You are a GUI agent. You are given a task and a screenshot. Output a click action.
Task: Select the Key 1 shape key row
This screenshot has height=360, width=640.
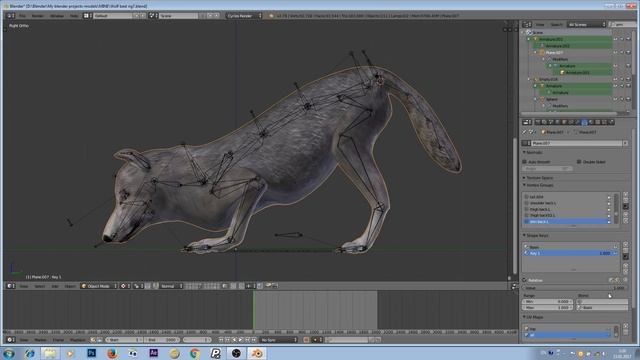[x=571, y=253]
